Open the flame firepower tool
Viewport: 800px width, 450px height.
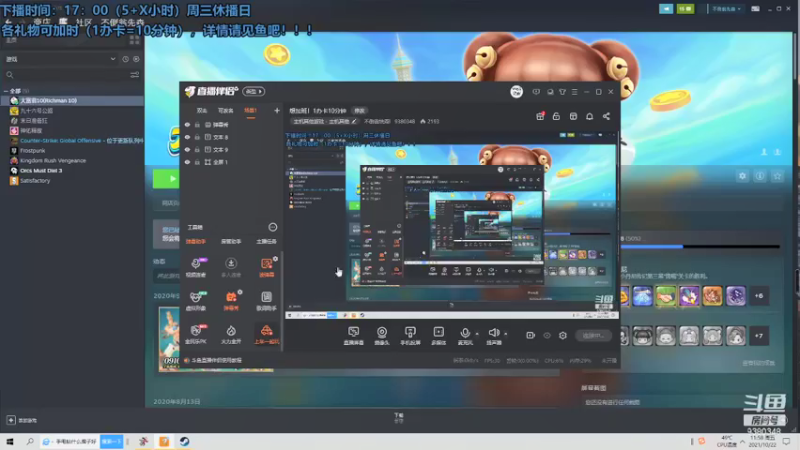point(231,334)
